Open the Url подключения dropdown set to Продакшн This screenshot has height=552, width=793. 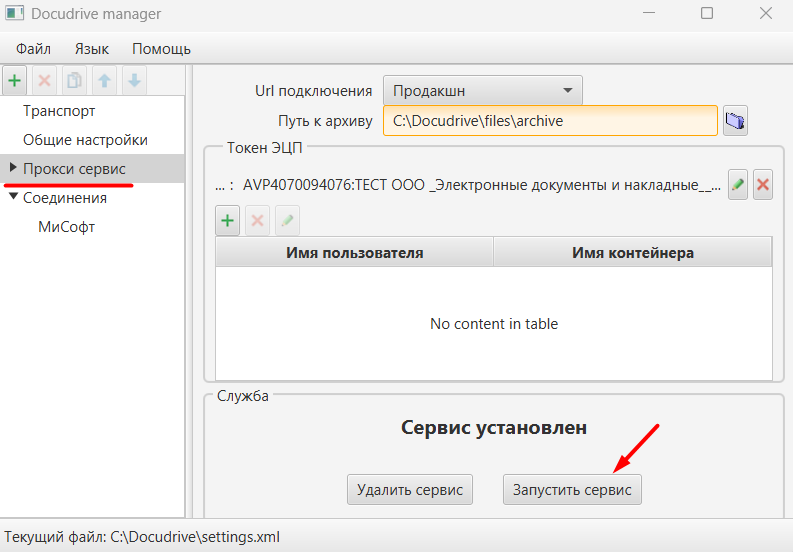[483, 91]
